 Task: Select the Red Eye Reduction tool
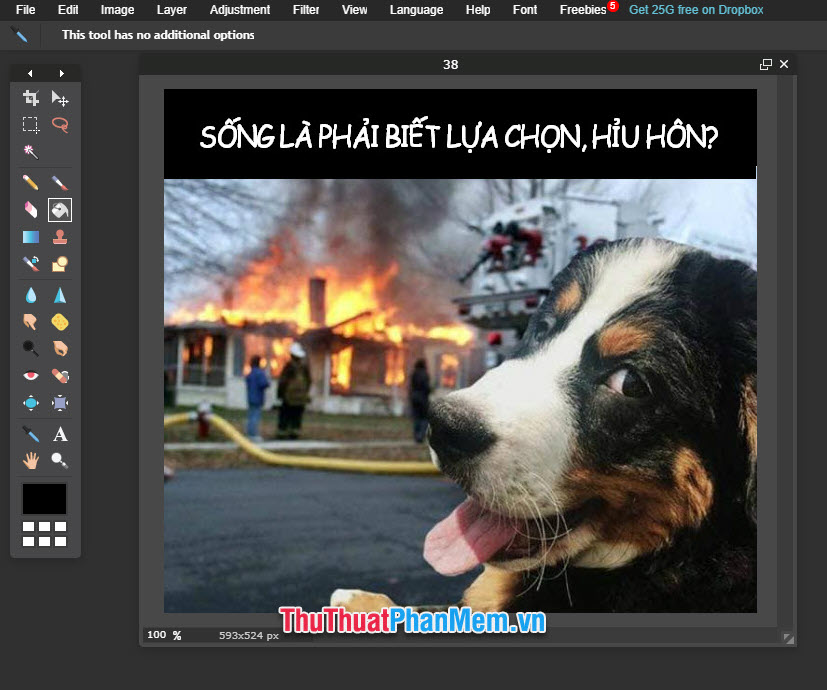click(31, 376)
